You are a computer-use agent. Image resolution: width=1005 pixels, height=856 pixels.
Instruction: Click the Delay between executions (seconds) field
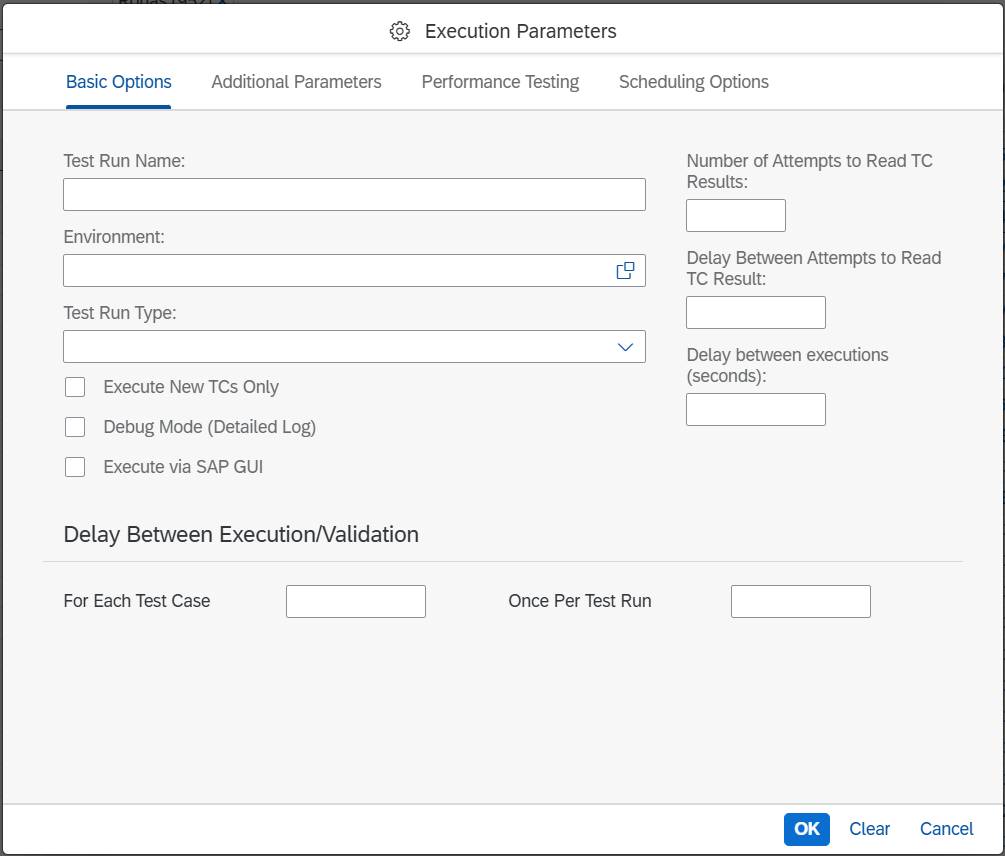755,410
